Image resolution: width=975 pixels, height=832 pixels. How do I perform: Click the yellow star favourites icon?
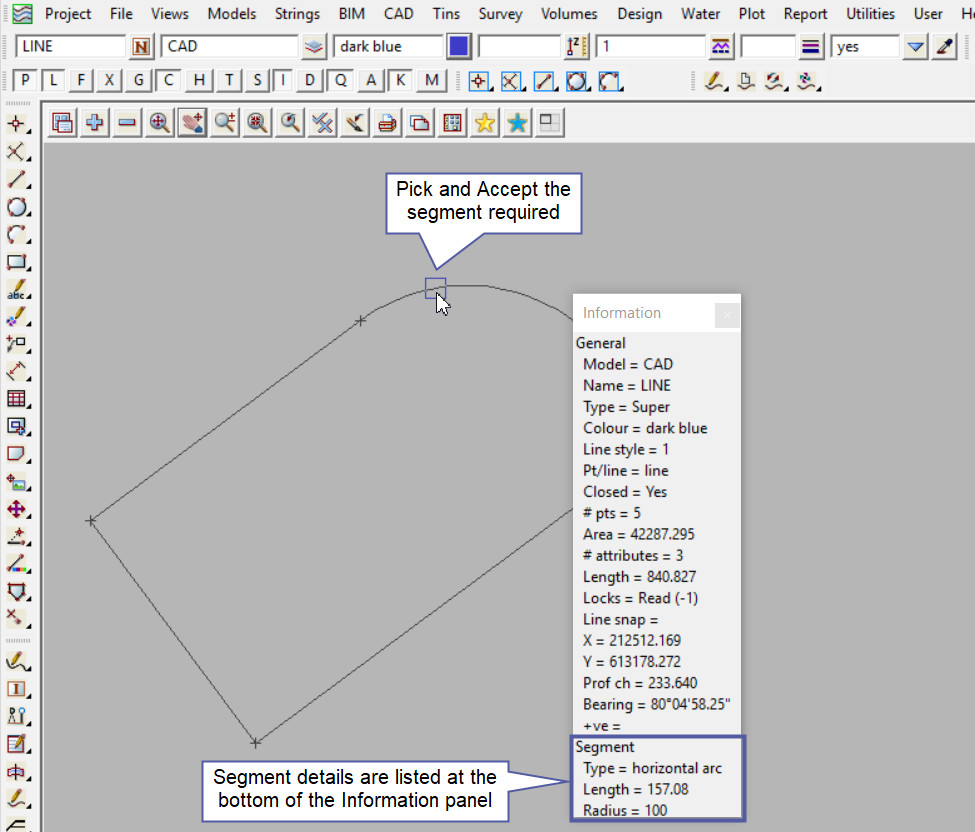485,123
